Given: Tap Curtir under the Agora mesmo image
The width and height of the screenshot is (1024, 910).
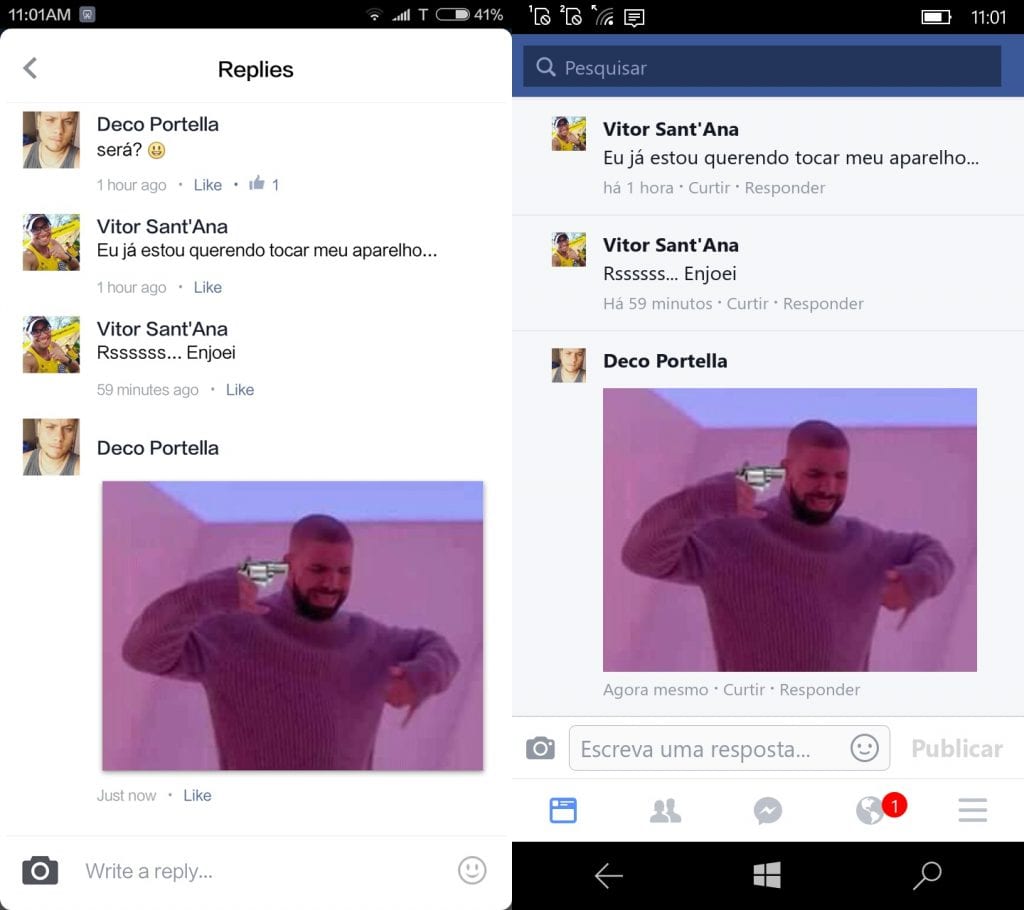Looking at the screenshot, I should tap(743, 690).
